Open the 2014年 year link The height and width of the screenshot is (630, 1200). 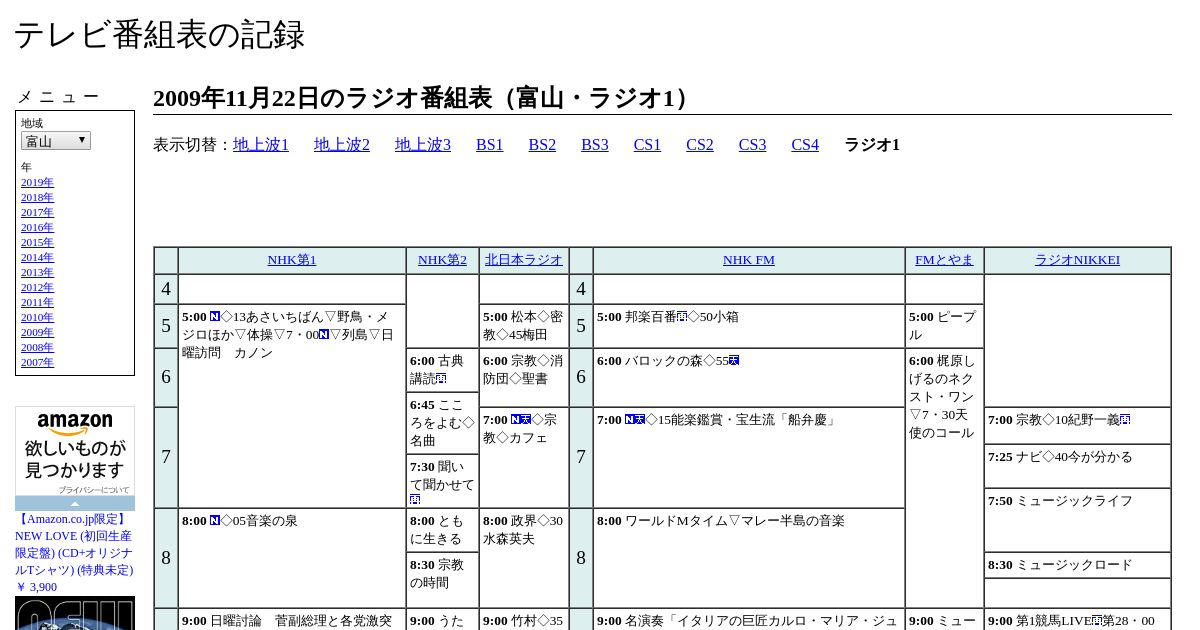pyautogui.click(x=37, y=257)
